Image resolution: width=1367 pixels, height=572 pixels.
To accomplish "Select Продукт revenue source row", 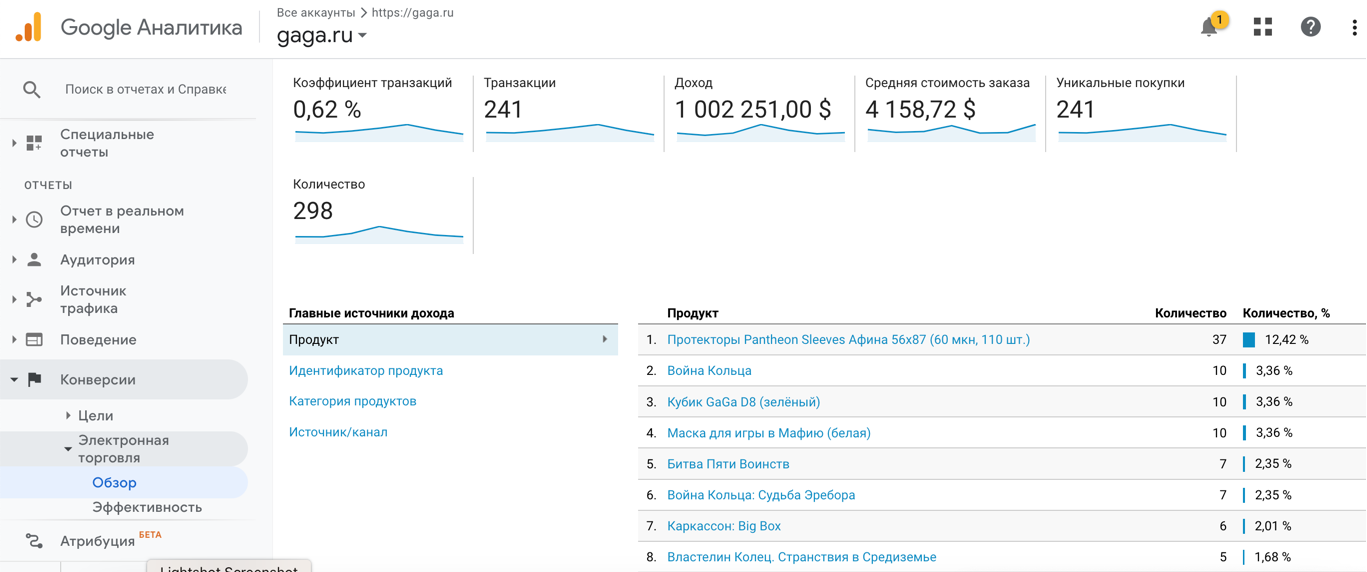I will 450,340.
